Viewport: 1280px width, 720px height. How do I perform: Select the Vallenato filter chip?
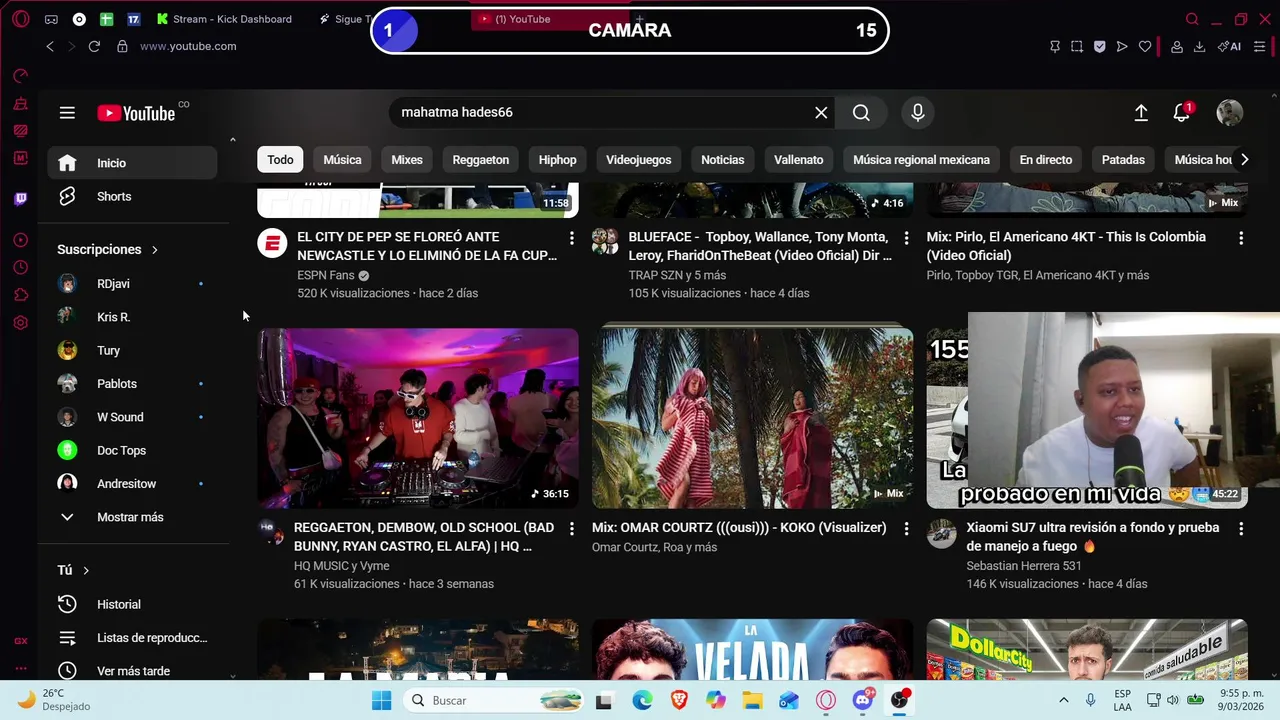tap(798, 160)
